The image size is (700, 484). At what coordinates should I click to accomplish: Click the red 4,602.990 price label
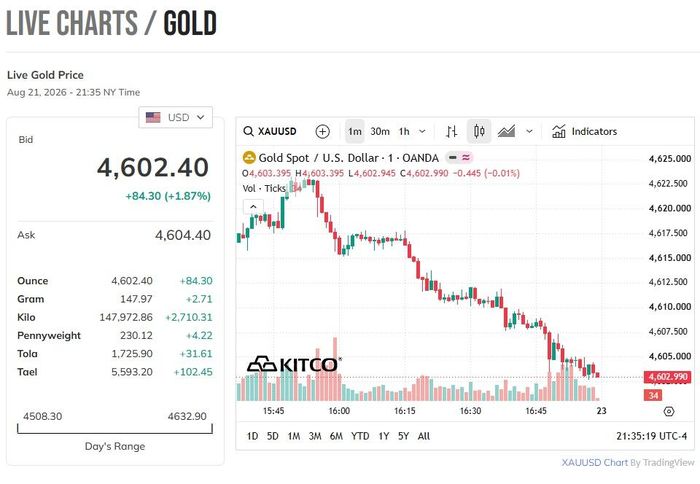pyautogui.click(x=667, y=377)
